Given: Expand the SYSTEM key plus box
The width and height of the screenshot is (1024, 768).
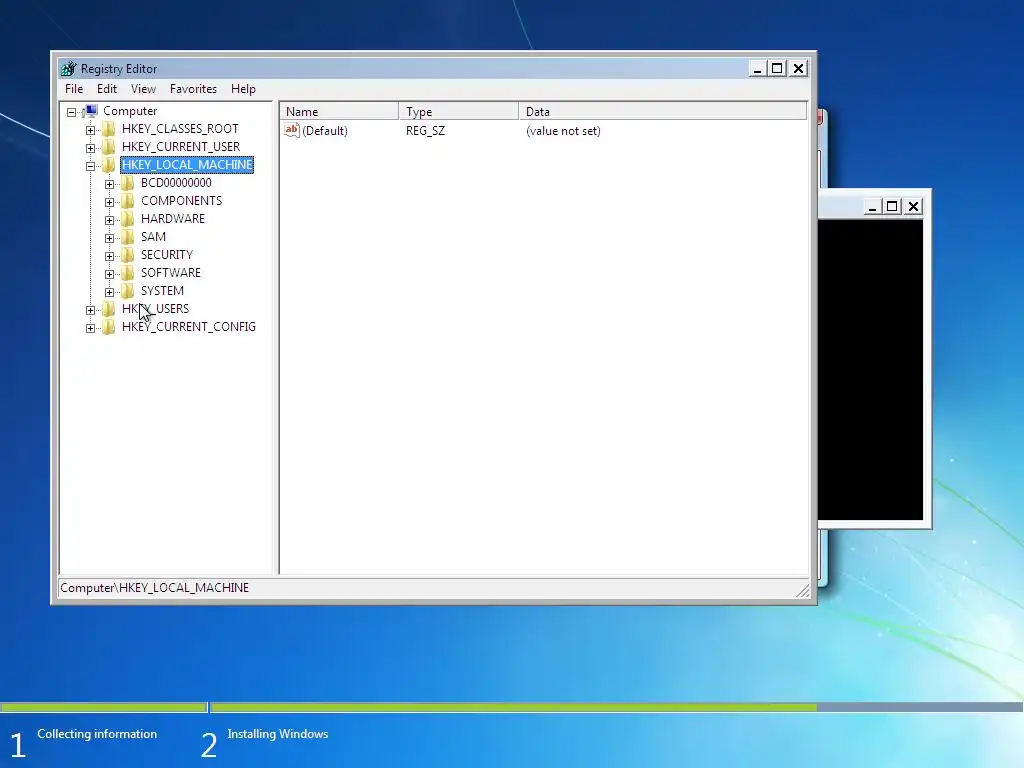Looking at the screenshot, I should click(x=110, y=292).
